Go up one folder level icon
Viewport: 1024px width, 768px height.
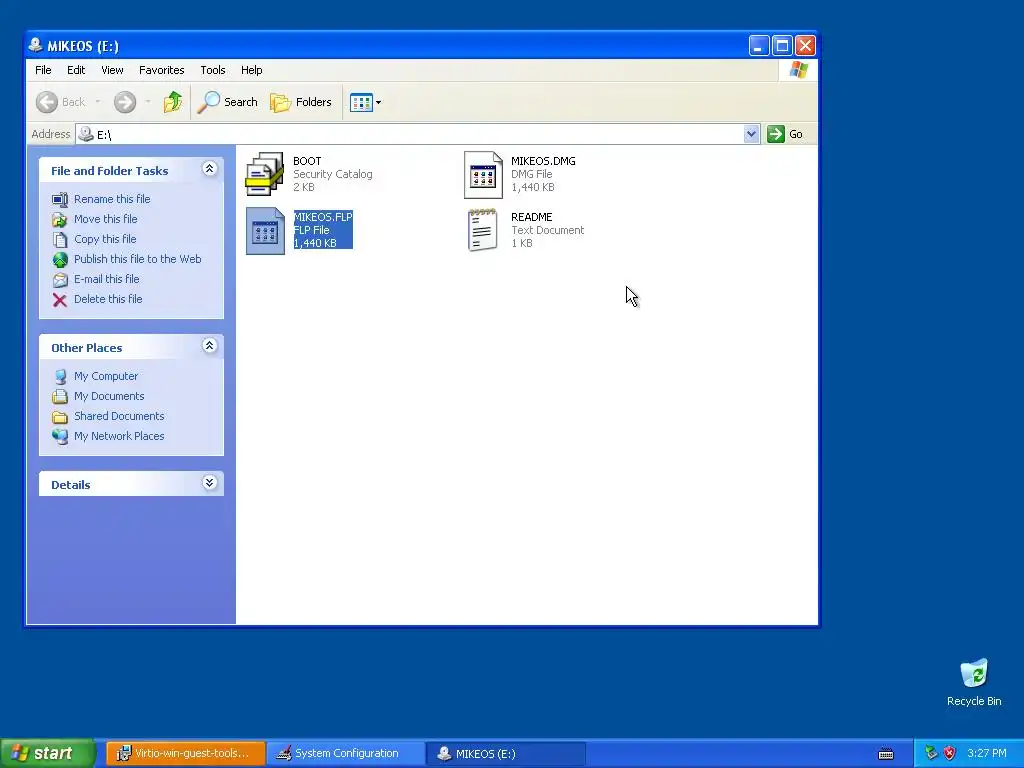pyautogui.click(x=173, y=102)
